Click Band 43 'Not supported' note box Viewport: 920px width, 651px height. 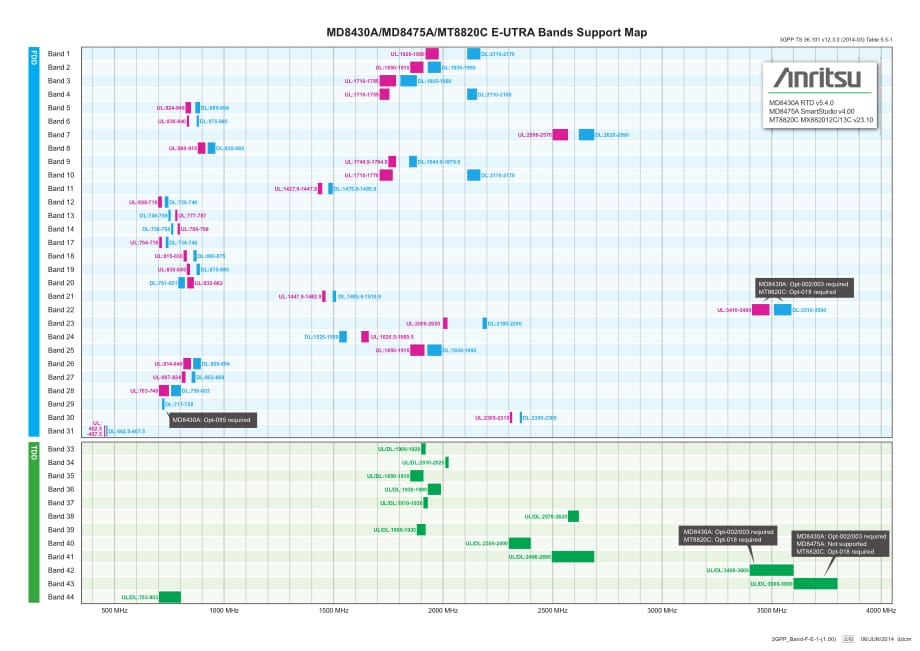[841, 544]
